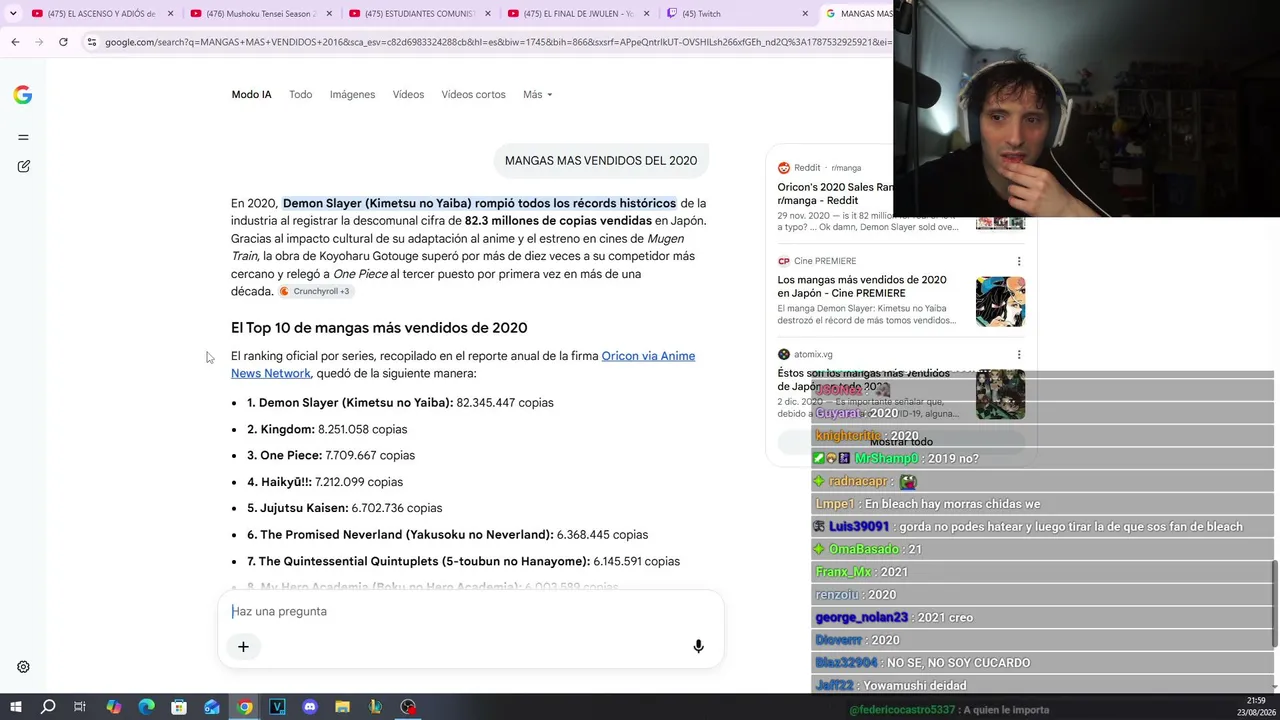The width and height of the screenshot is (1280, 720).
Task: Open Microsoft Store from taskbar
Action: pyautogui.click(x=179, y=707)
